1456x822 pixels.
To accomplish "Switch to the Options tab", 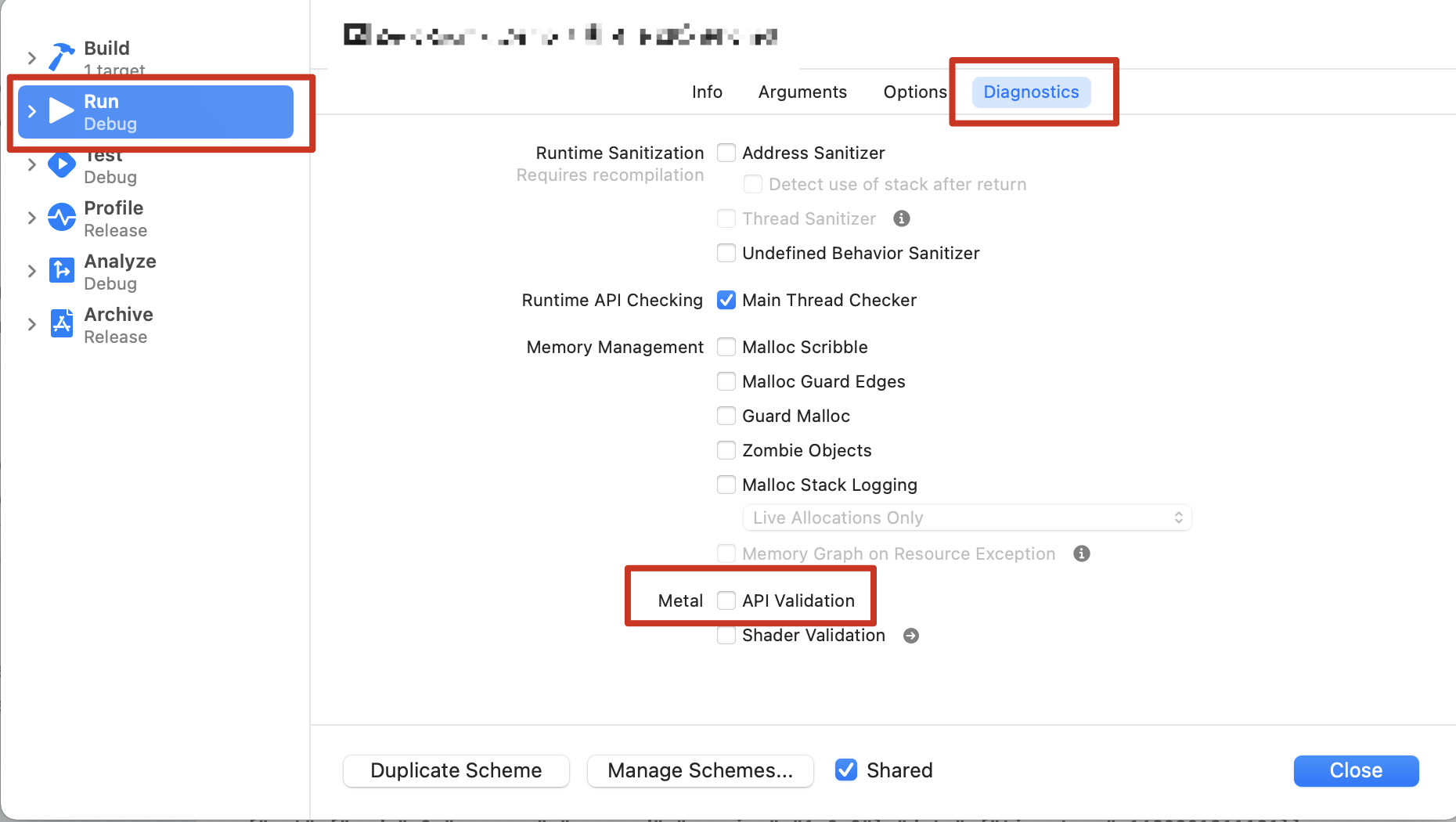I will 915,92.
